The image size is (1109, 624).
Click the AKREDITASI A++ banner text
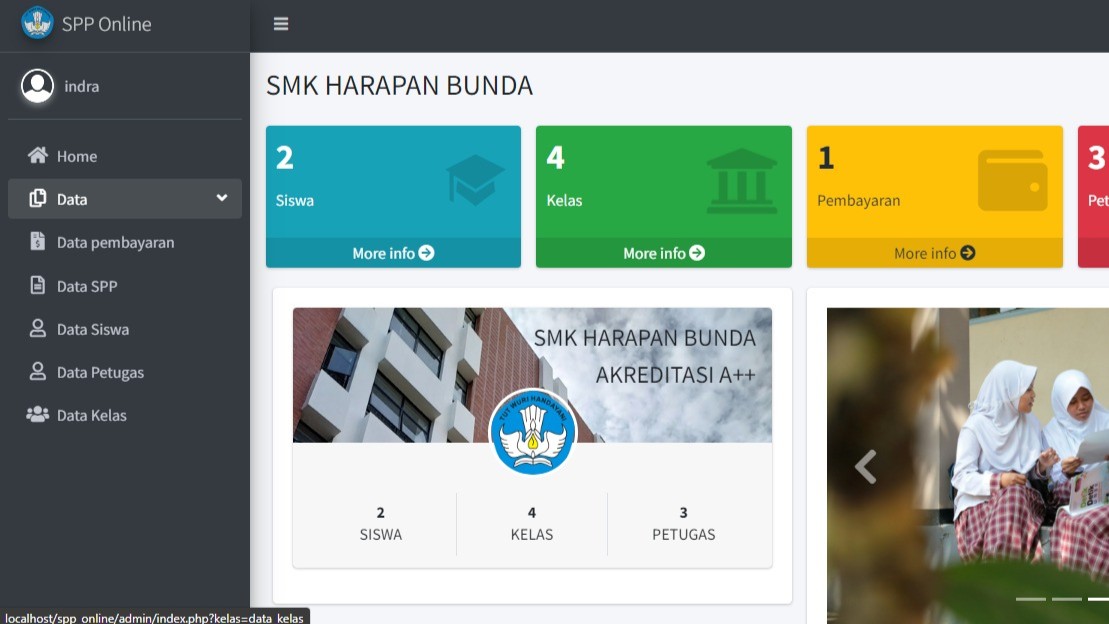tap(675, 375)
